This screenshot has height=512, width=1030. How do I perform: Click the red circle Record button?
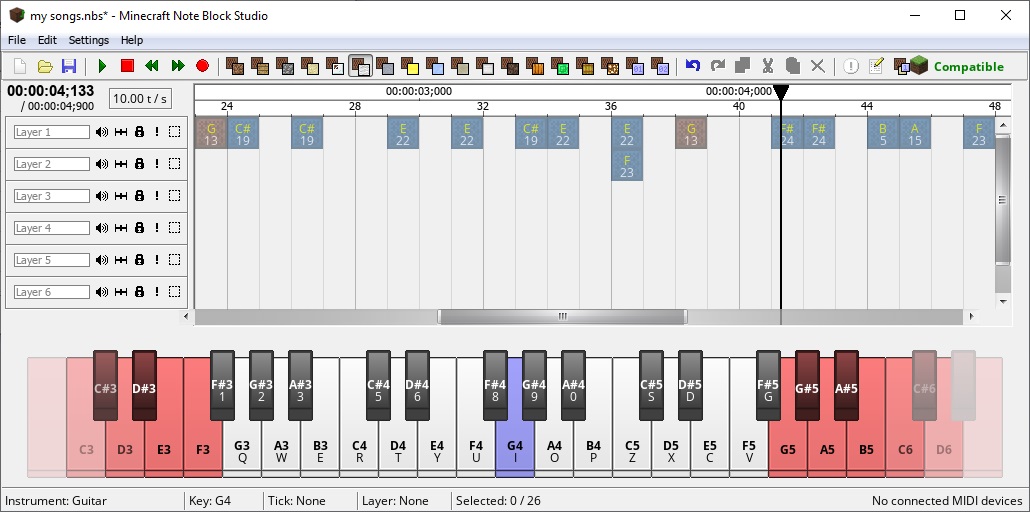point(202,66)
